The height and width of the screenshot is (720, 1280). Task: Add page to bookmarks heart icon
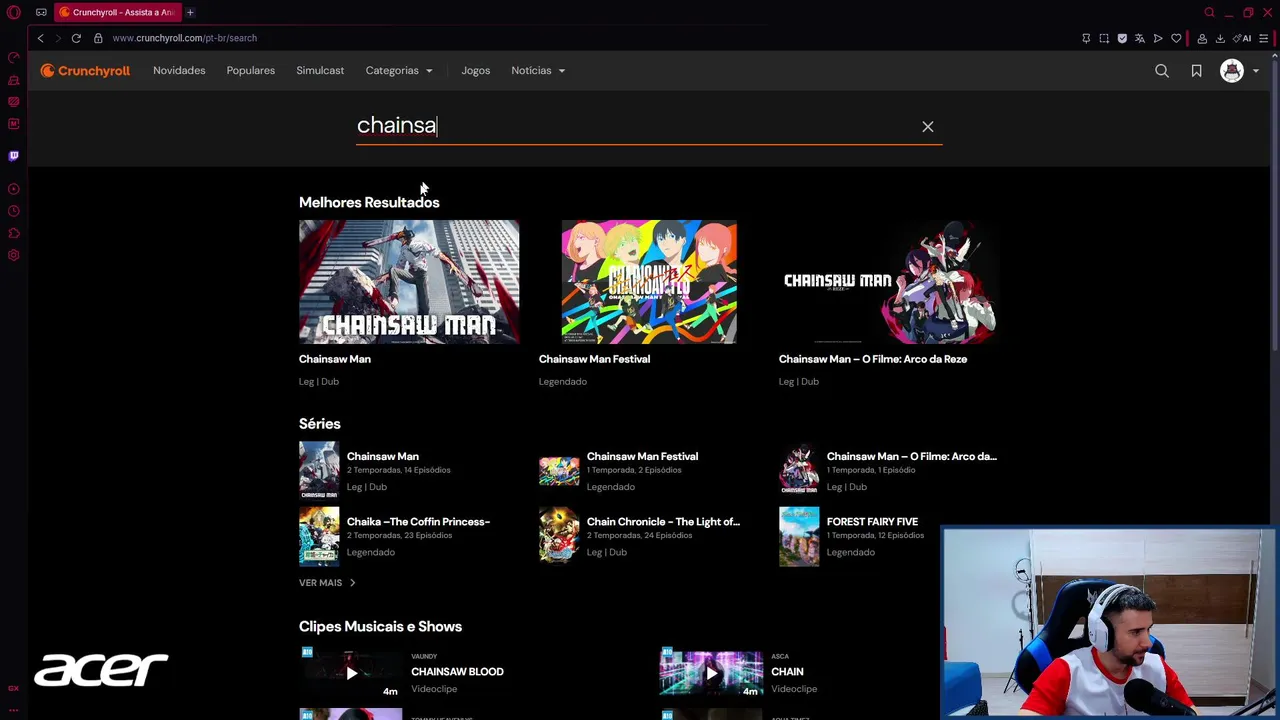[x=1176, y=38]
